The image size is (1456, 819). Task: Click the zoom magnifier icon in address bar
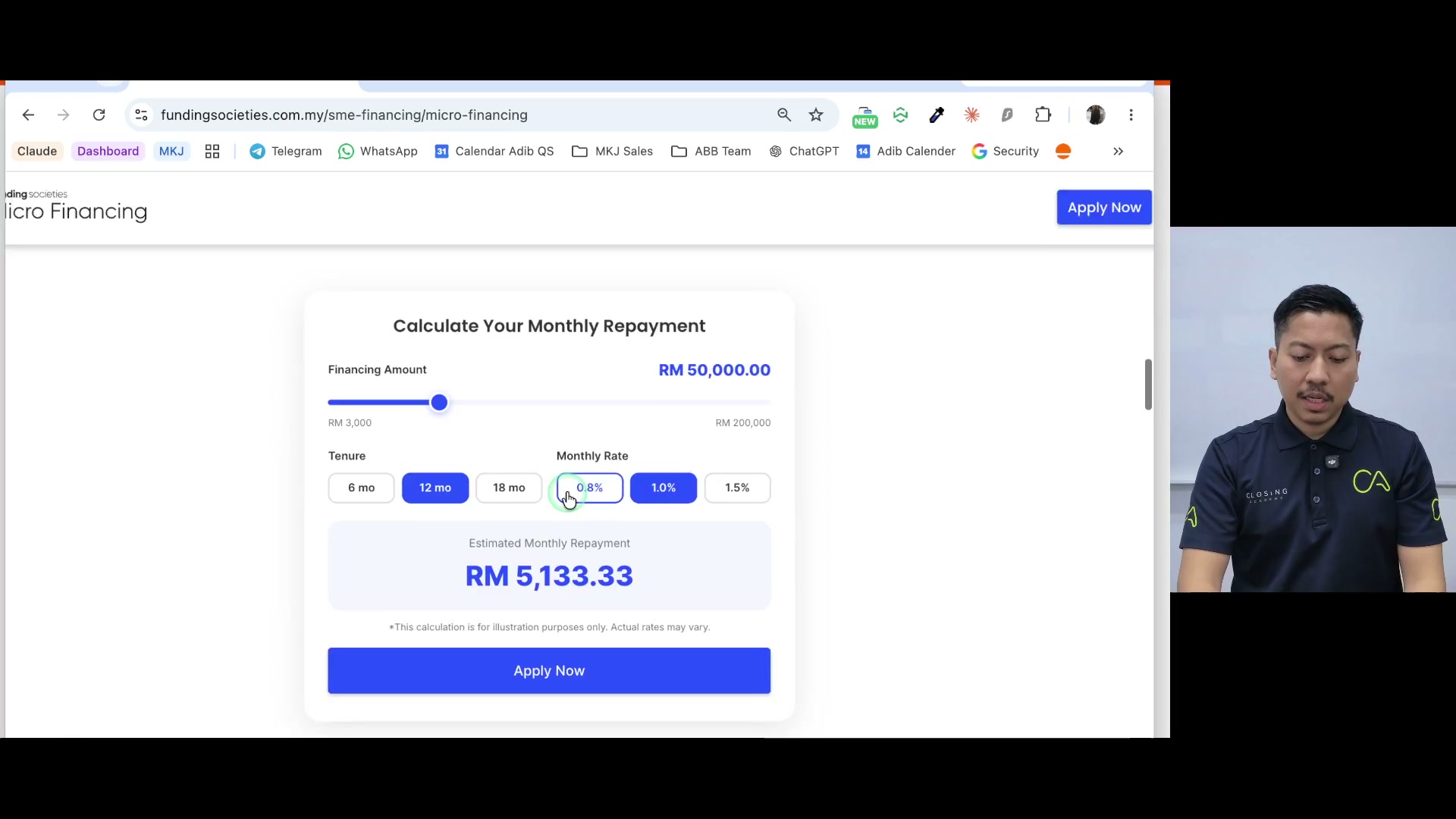(x=784, y=115)
